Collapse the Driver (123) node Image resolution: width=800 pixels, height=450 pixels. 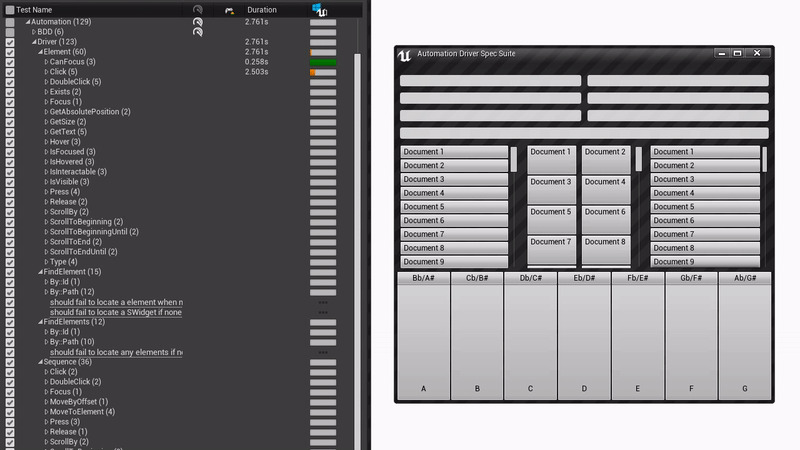(x=34, y=42)
